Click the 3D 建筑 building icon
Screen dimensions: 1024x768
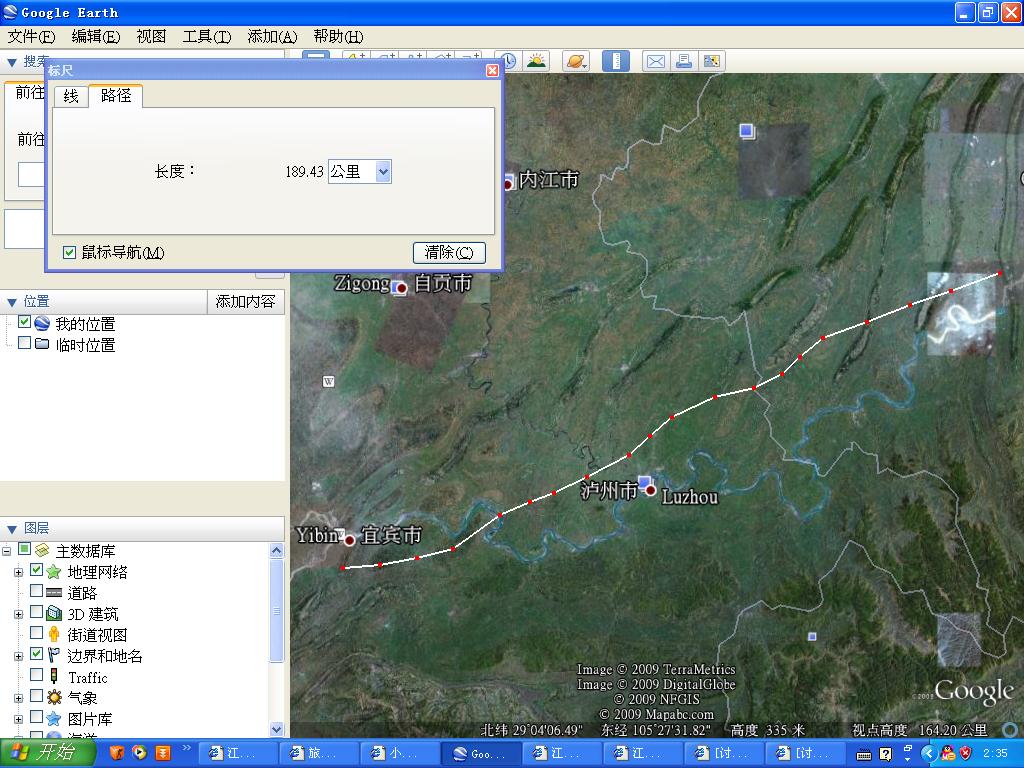pyautogui.click(x=54, y=614)
